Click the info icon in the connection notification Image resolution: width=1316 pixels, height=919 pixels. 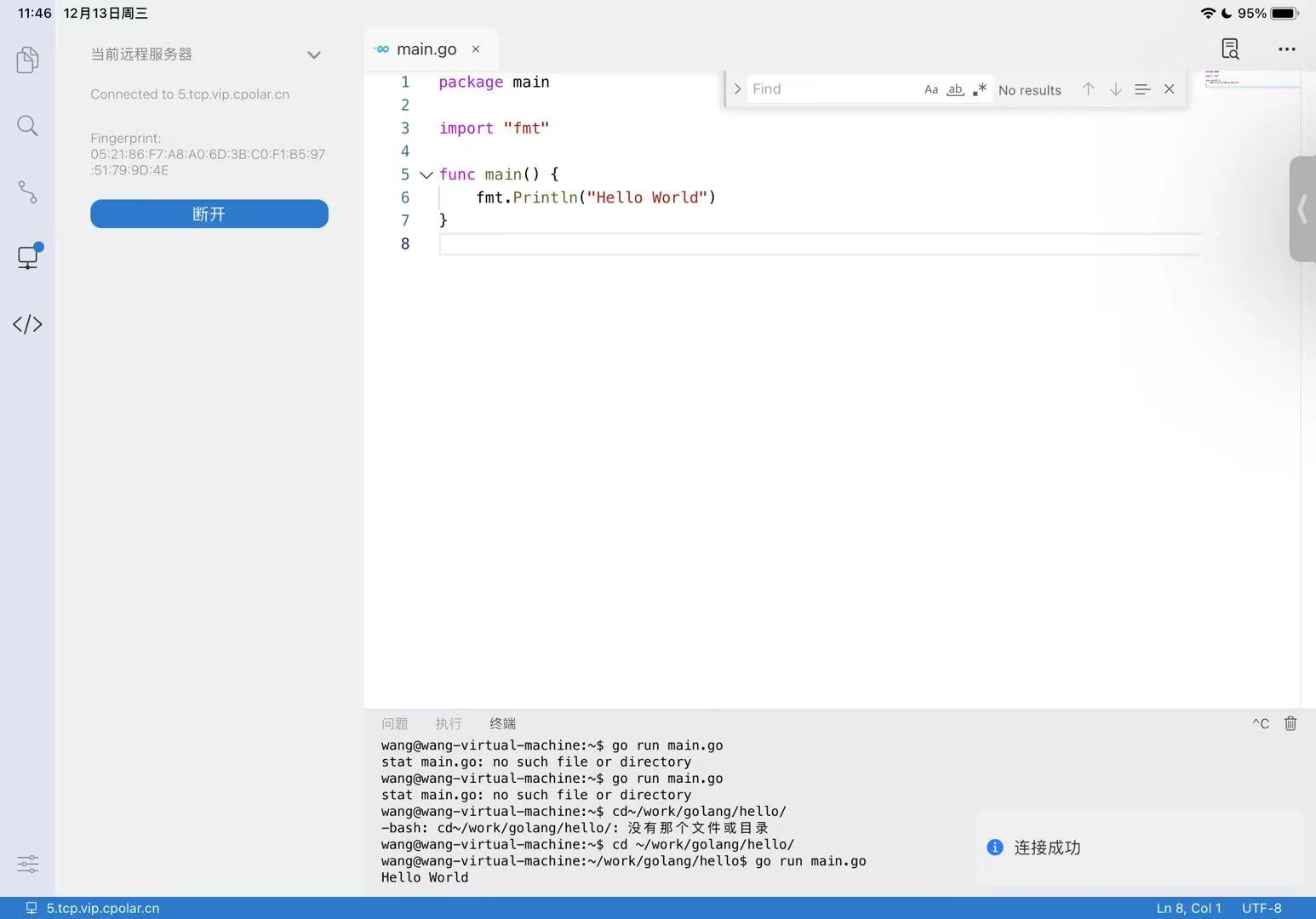(x=994, y=847)
